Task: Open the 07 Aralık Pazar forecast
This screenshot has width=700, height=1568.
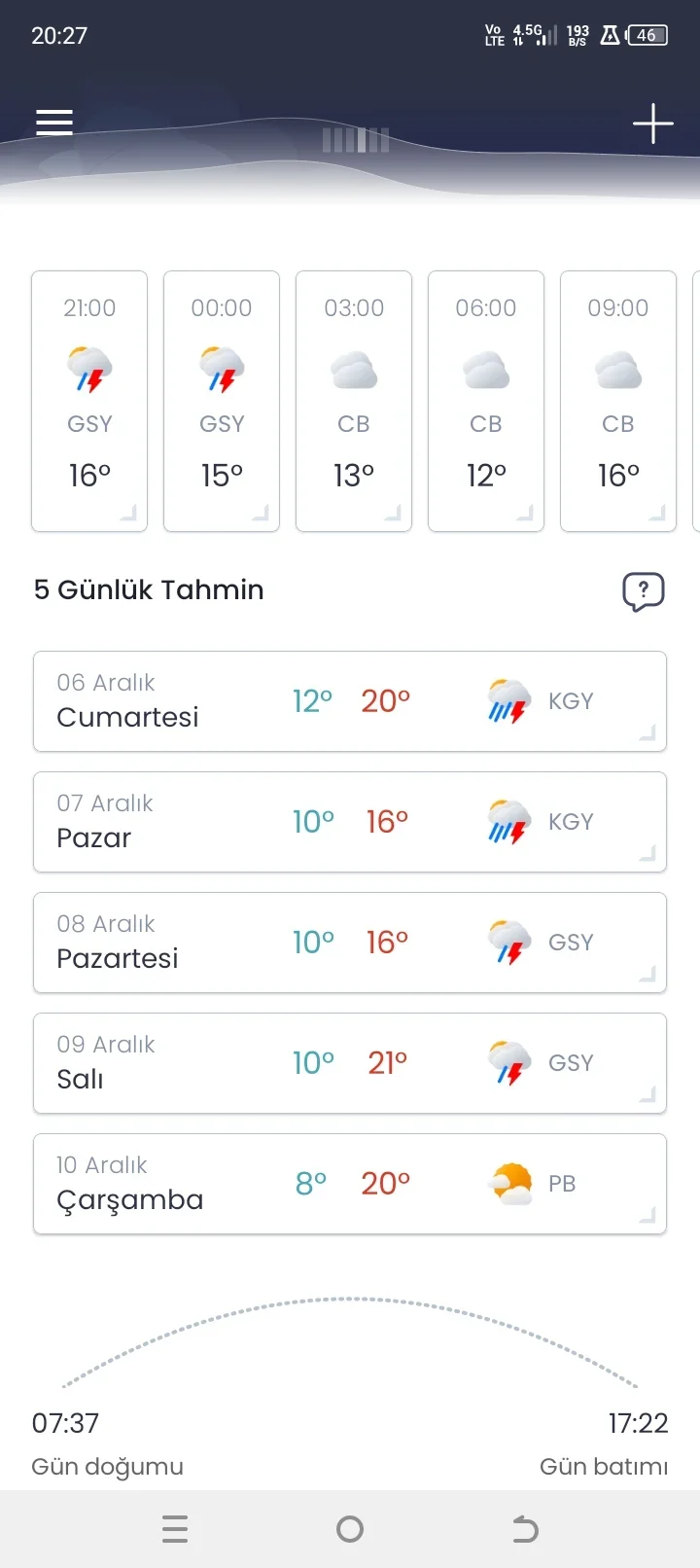Action: 350,822
